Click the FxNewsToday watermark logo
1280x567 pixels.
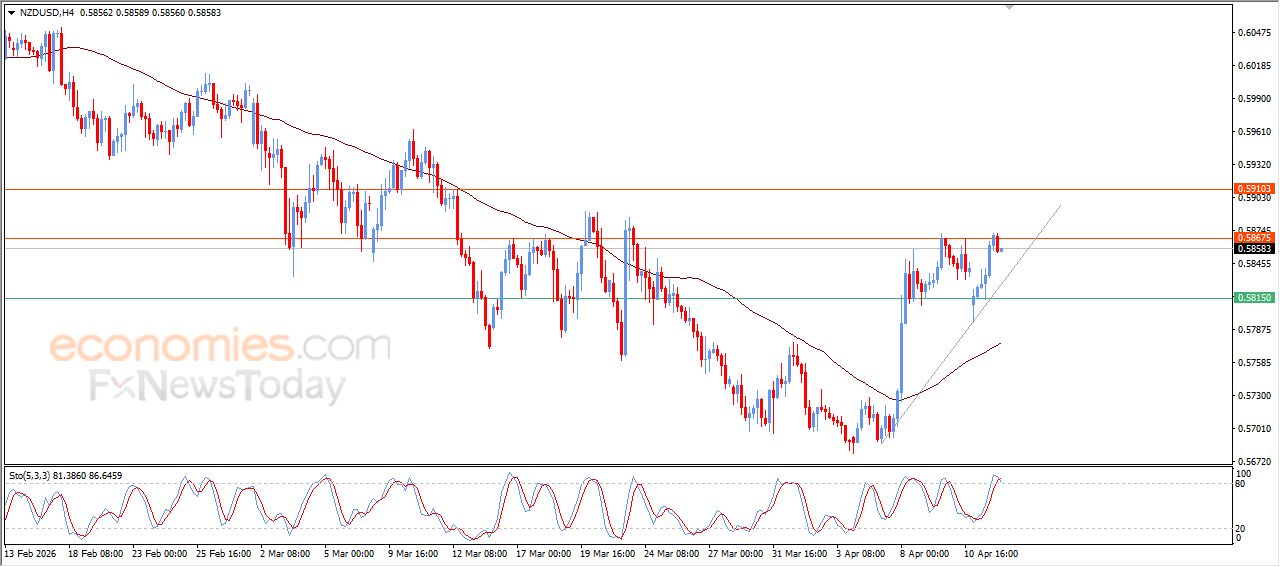click(218, 386)
